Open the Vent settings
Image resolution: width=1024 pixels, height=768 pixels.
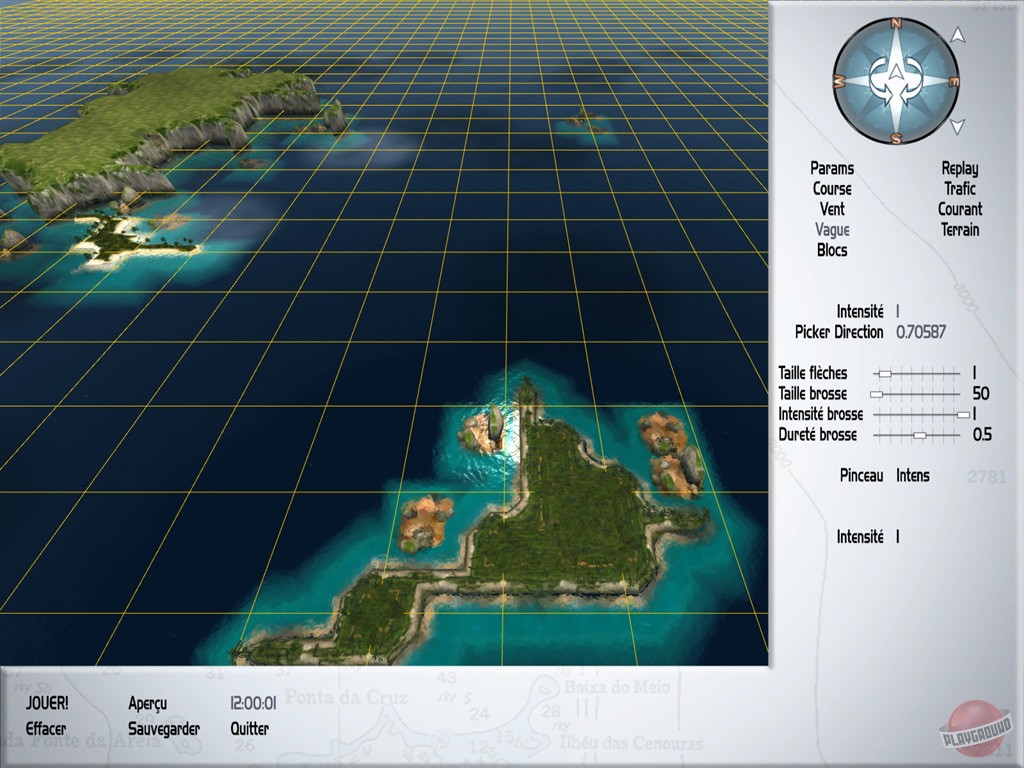click(x=834, y=209)
